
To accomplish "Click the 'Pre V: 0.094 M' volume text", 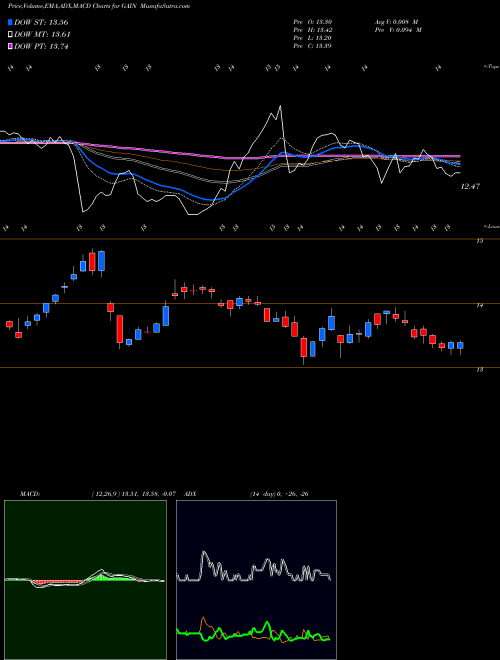I will click(398, 30).
